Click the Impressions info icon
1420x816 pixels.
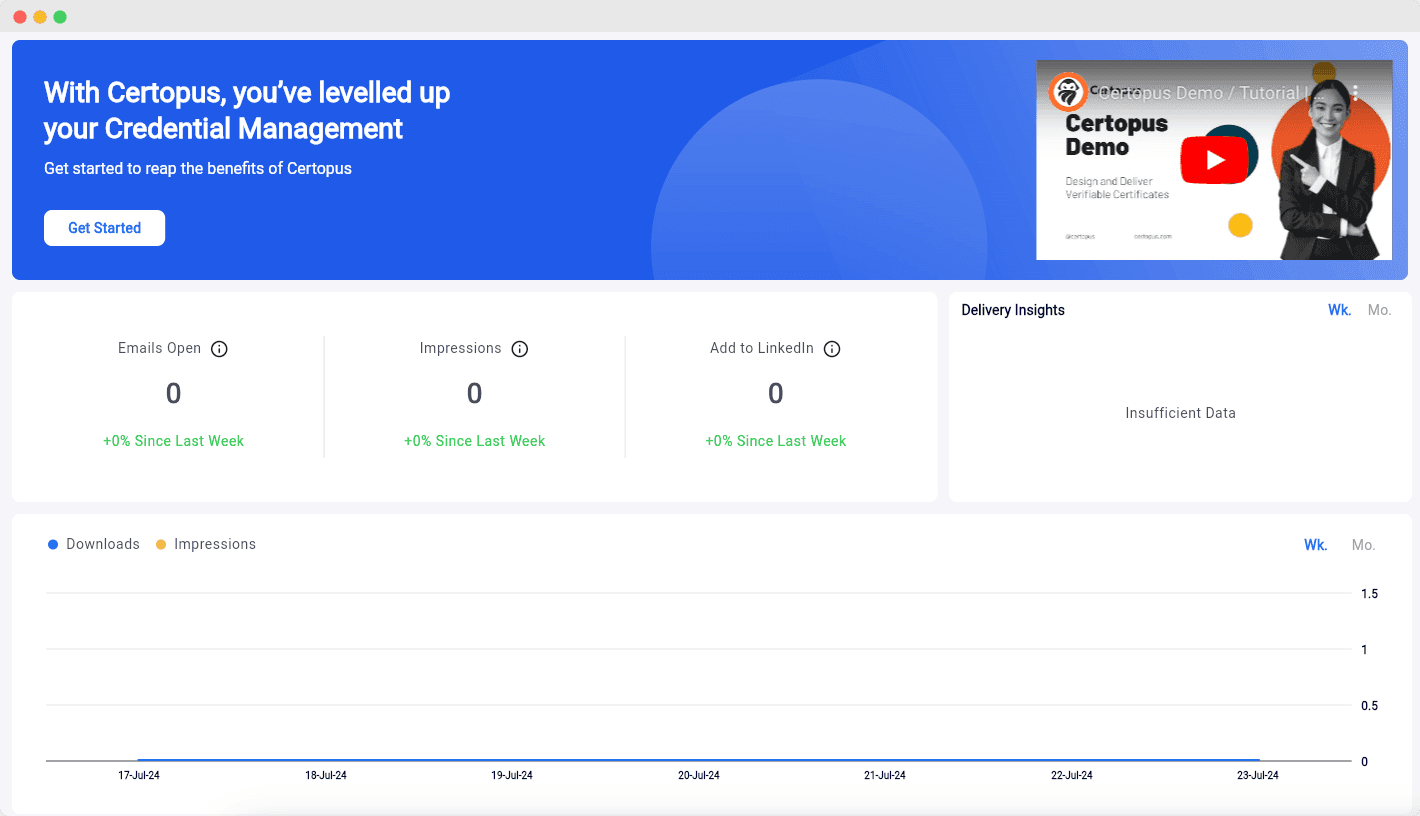coord(519,348)
